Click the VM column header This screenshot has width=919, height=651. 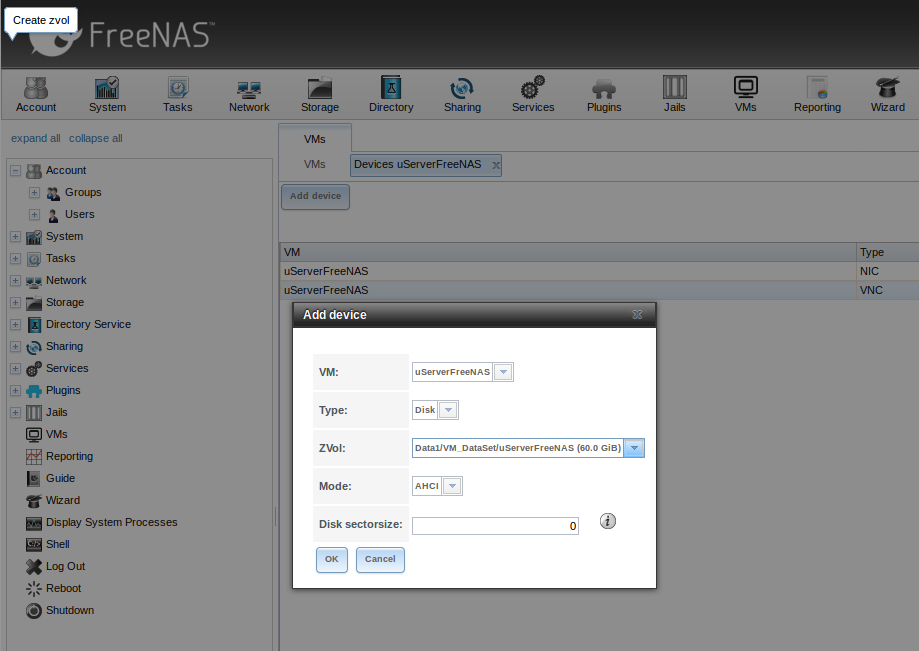[x=567, y=253]
